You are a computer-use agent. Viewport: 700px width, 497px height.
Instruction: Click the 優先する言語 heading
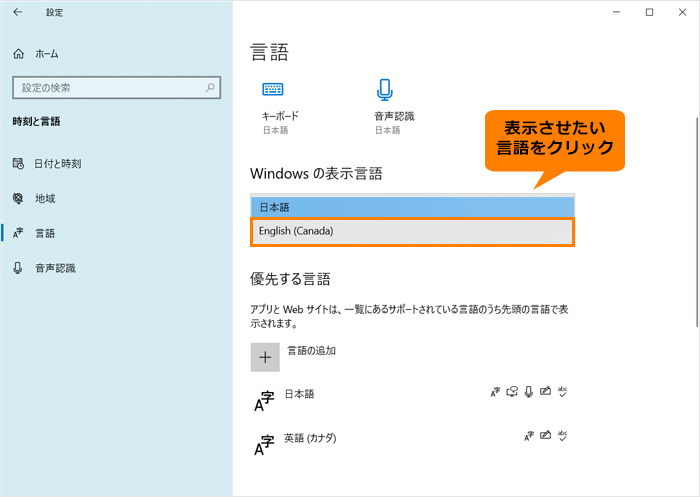click(290, 279)
